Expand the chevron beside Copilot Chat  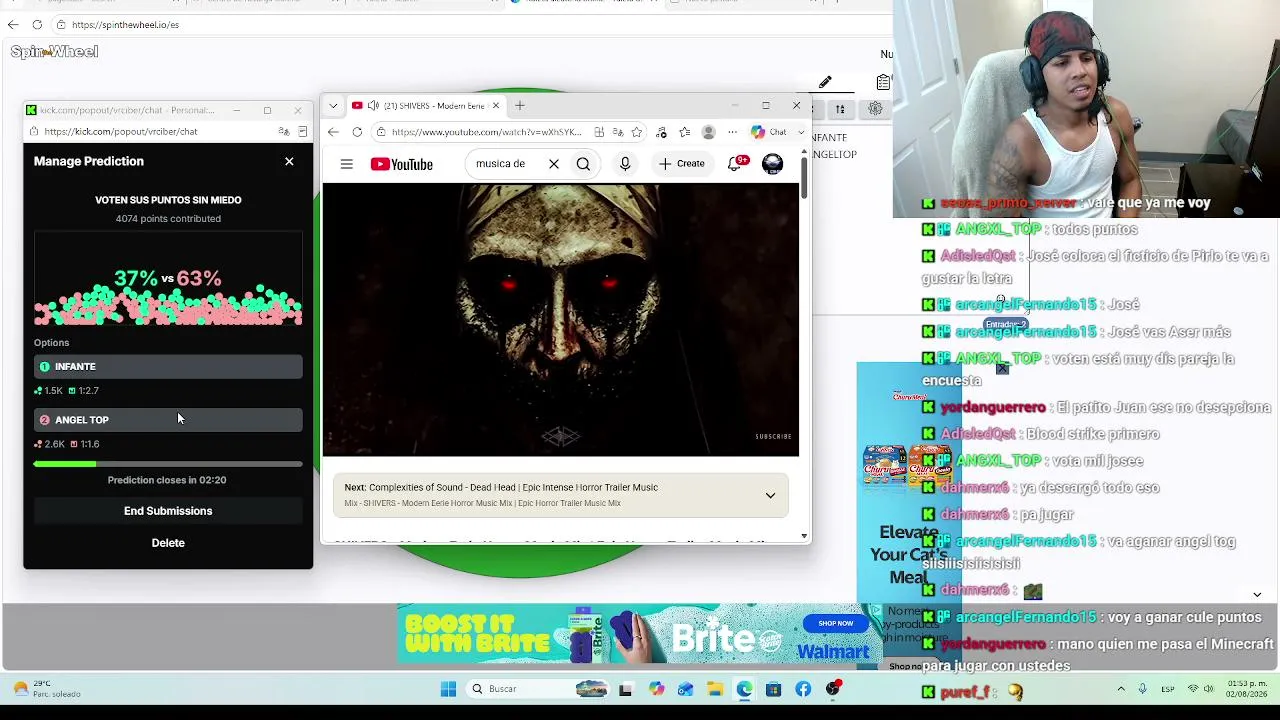pos(801,132)
